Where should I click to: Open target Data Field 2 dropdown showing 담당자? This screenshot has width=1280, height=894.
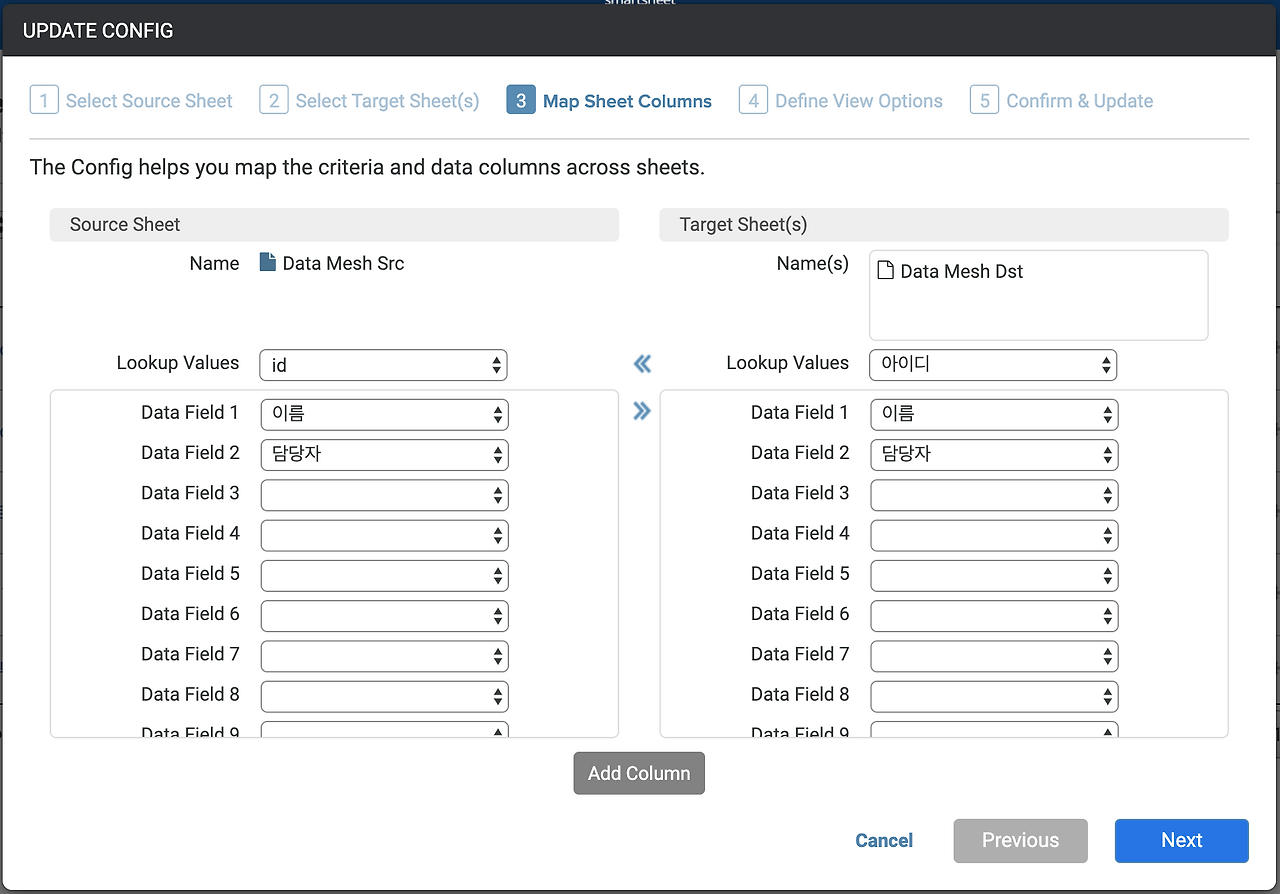(x=994, y=455)
